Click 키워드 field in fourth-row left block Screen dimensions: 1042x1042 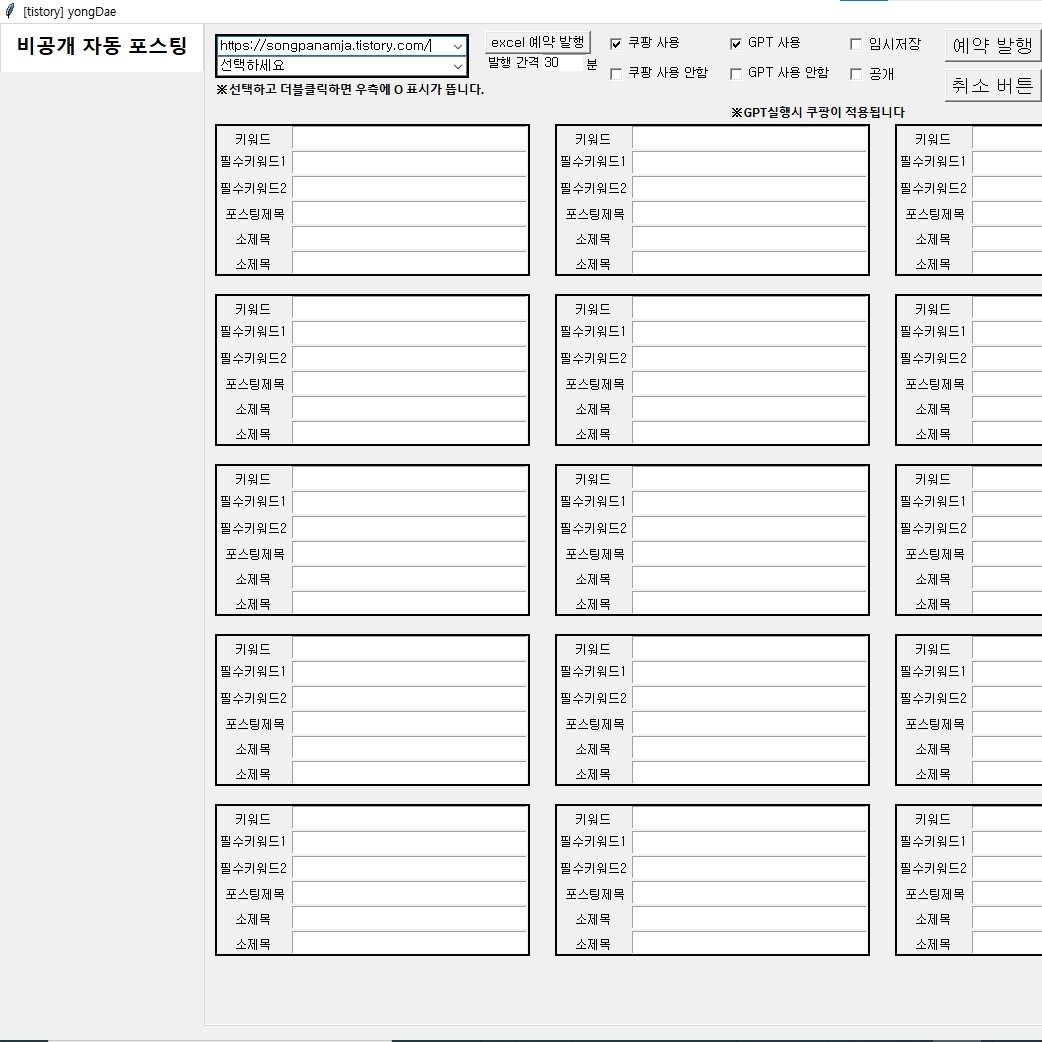click(409, 649)
